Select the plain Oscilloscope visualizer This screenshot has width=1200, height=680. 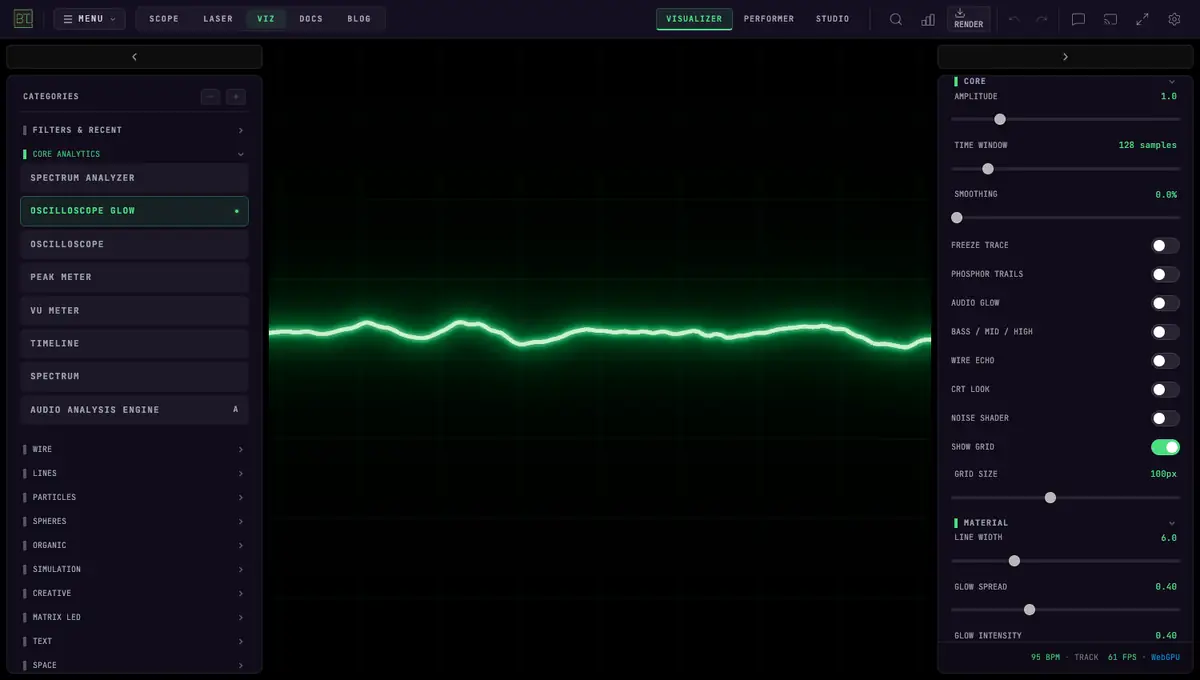pyautogui.click(x=134, y=244)
